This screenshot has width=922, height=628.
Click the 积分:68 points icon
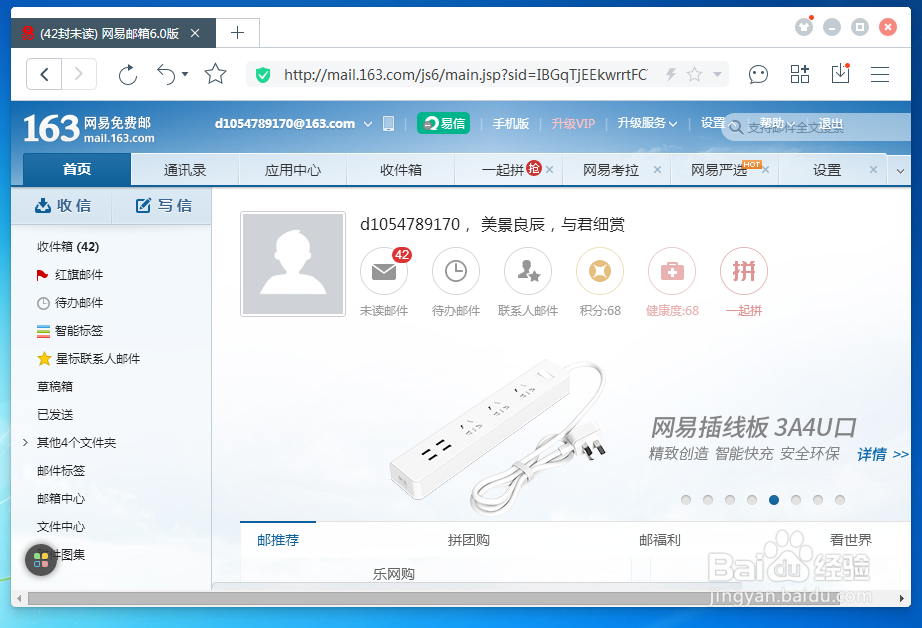600,271
